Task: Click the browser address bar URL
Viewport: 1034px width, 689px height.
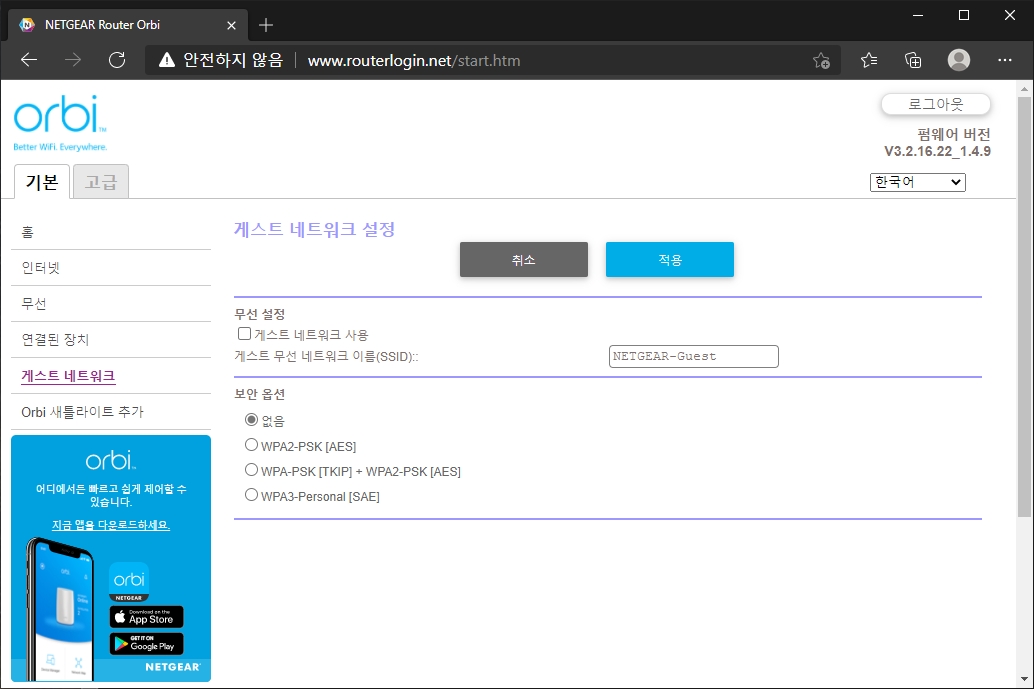Action: click(414, 61)
